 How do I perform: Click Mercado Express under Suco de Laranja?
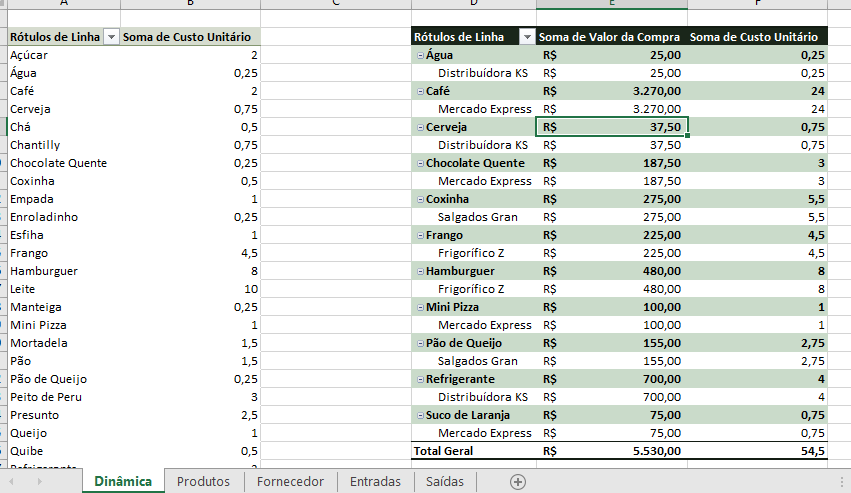474,433
